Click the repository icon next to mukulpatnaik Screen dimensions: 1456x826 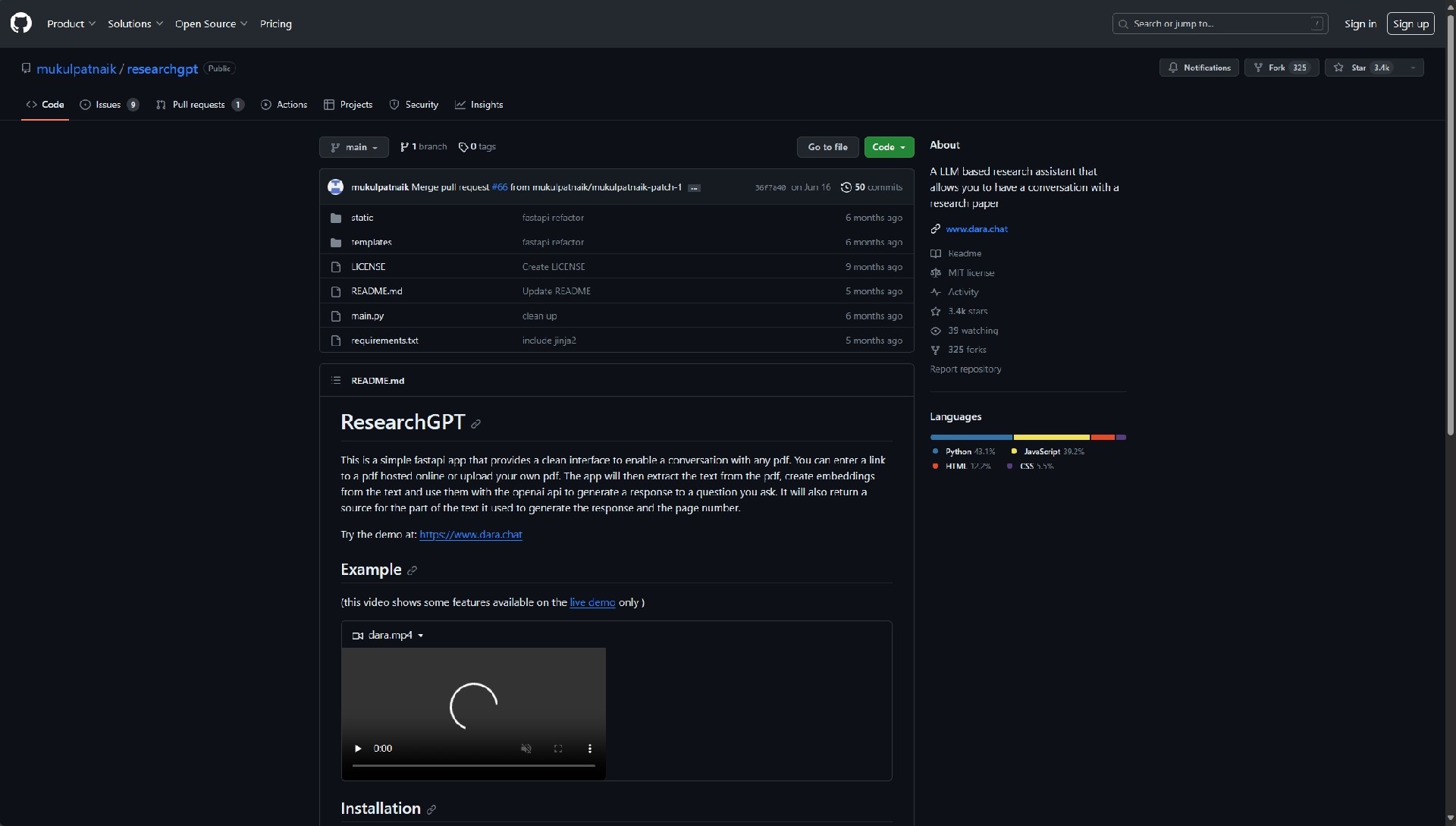(x=26, y=68)
